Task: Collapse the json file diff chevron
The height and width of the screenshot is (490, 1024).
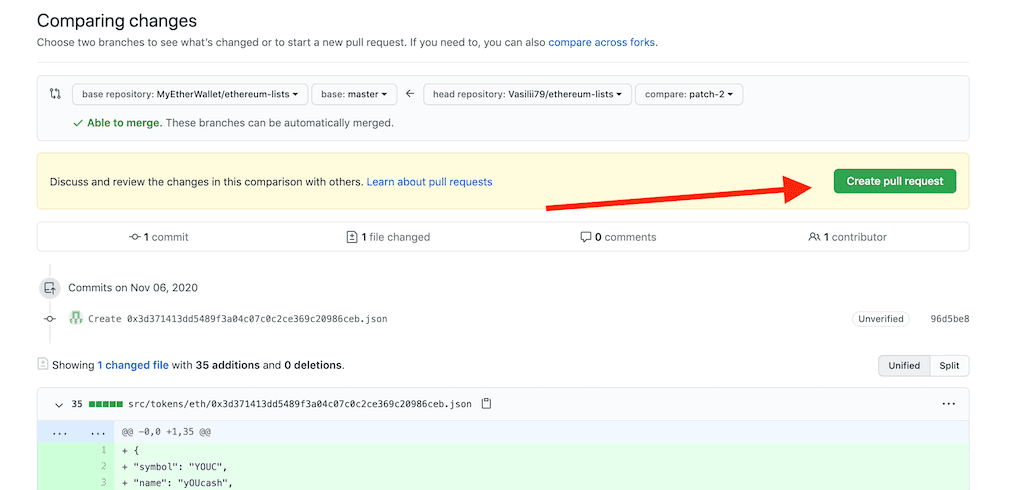Action: (x=59, y=404)
